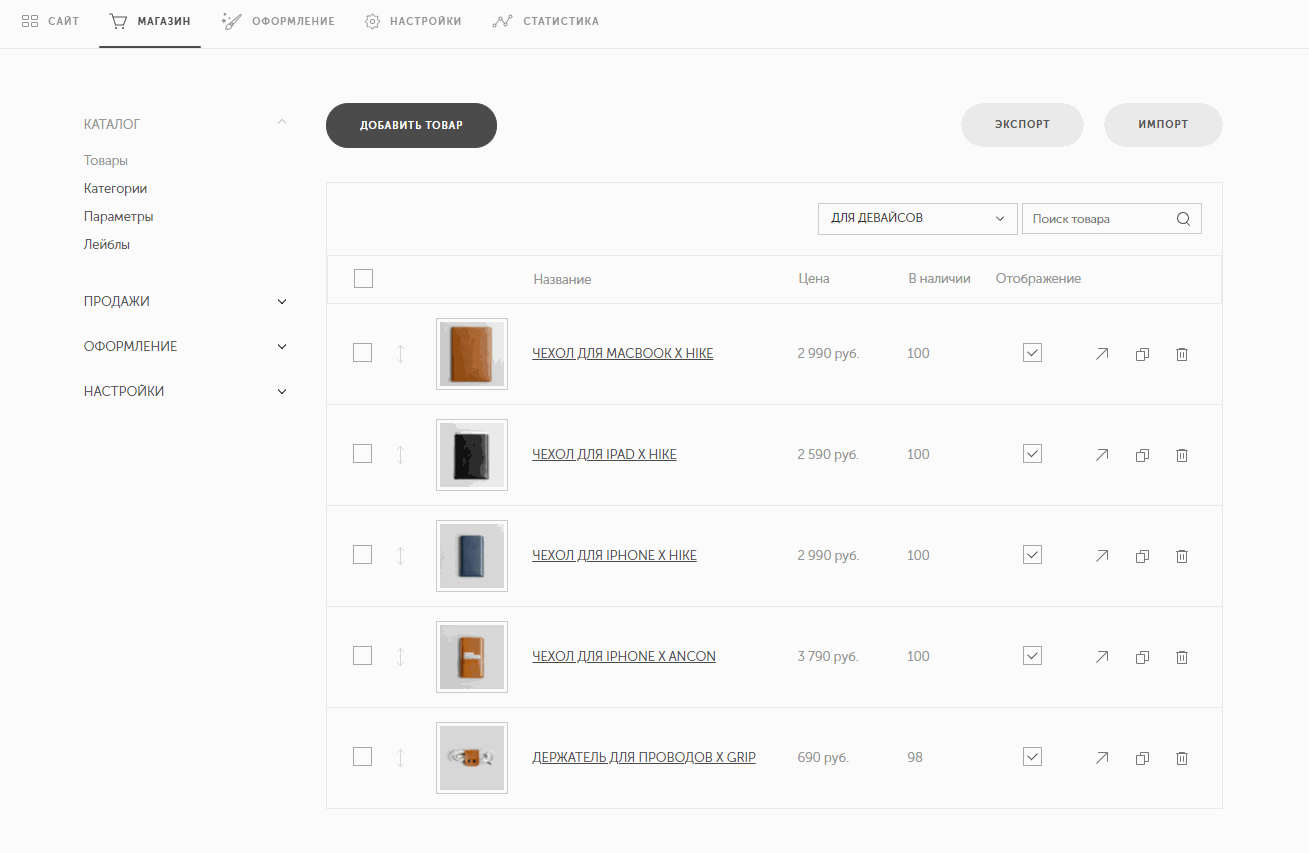Expand the Настройки sidebar section

tap(282, 392)
